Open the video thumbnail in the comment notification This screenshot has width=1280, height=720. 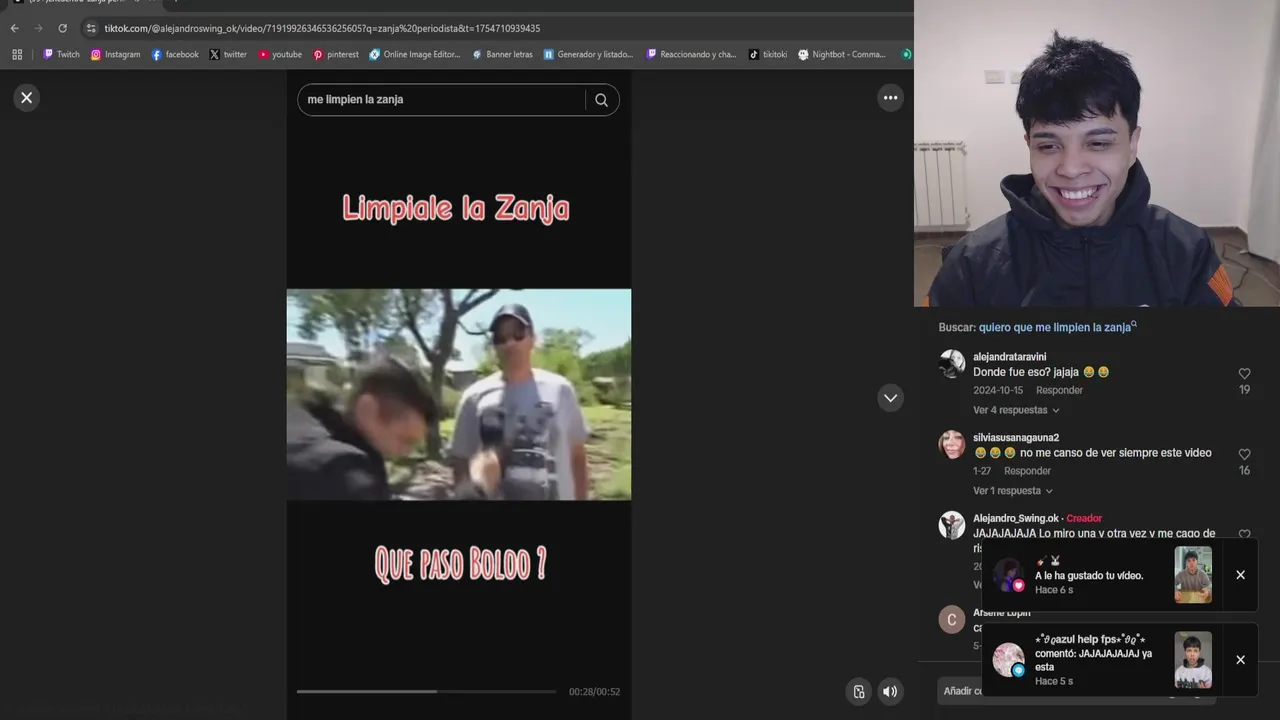(1193, 660)
